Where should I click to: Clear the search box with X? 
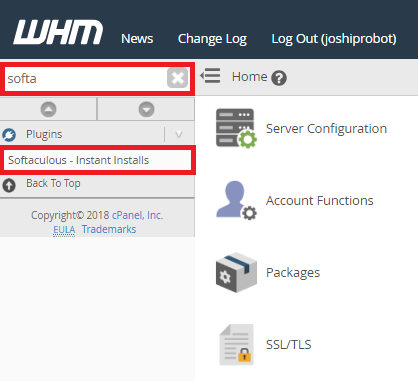pyautogui.click(x=177, y=78)
